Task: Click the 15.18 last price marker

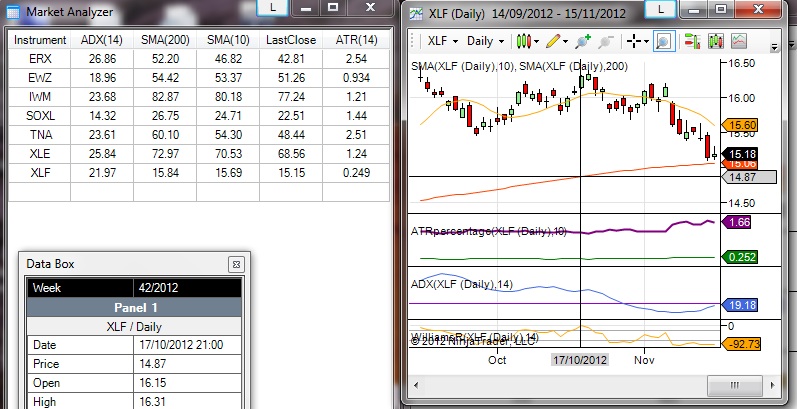Action: 741,154
